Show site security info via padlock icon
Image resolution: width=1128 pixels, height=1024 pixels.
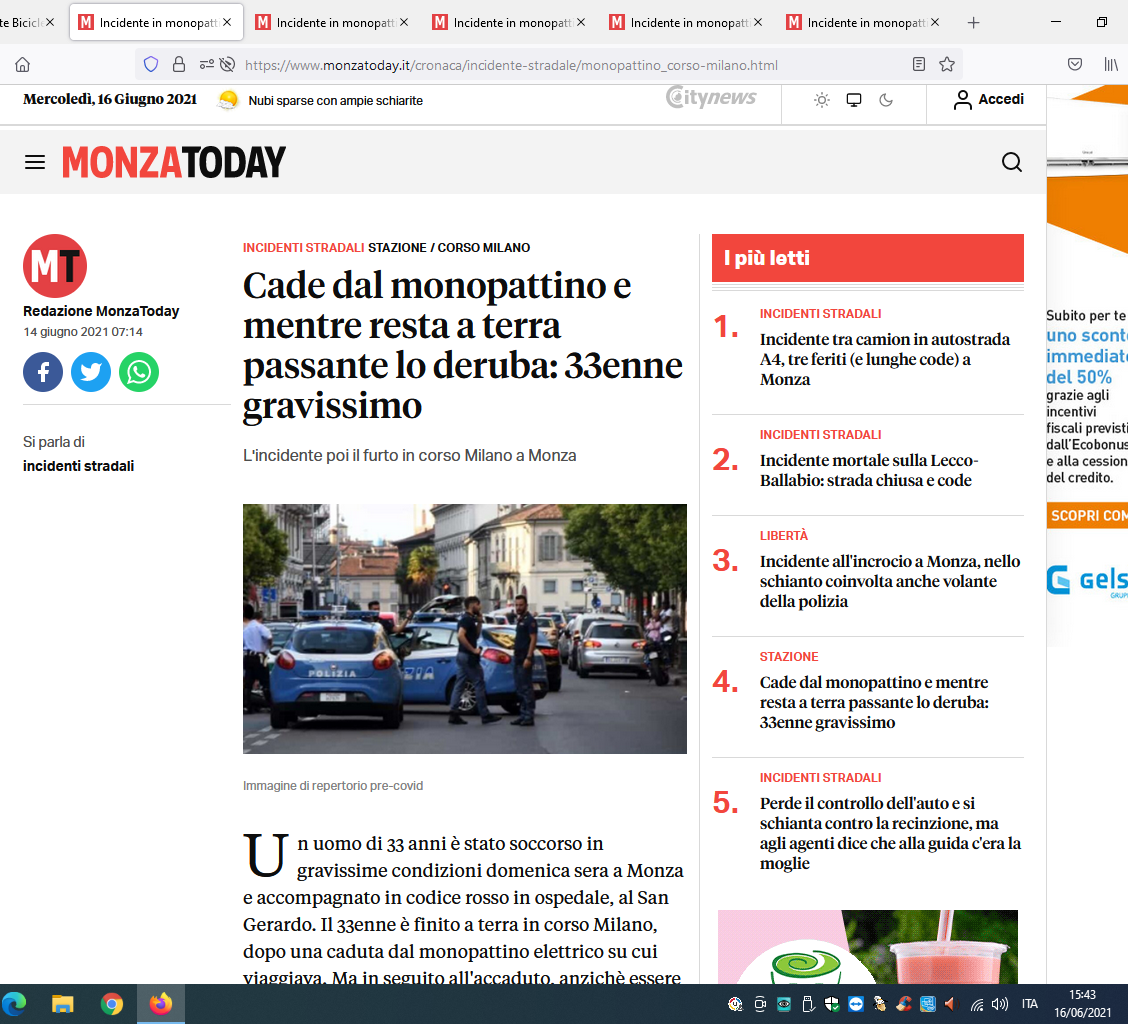(x=178, y=65)
